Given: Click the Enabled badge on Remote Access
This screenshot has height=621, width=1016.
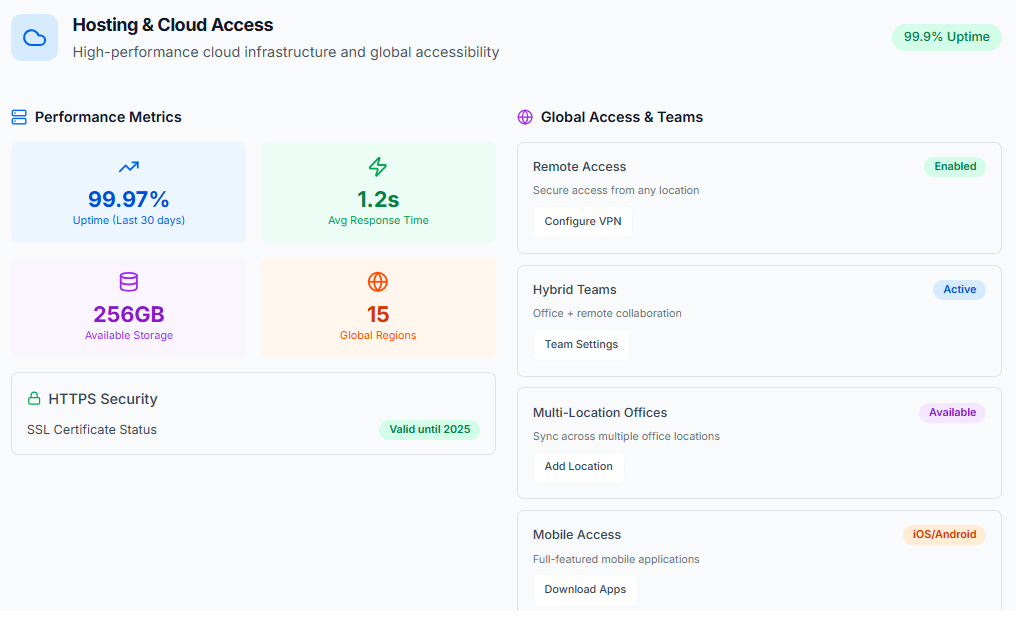Looking at the screenshot, I should (x=954, y=167).
